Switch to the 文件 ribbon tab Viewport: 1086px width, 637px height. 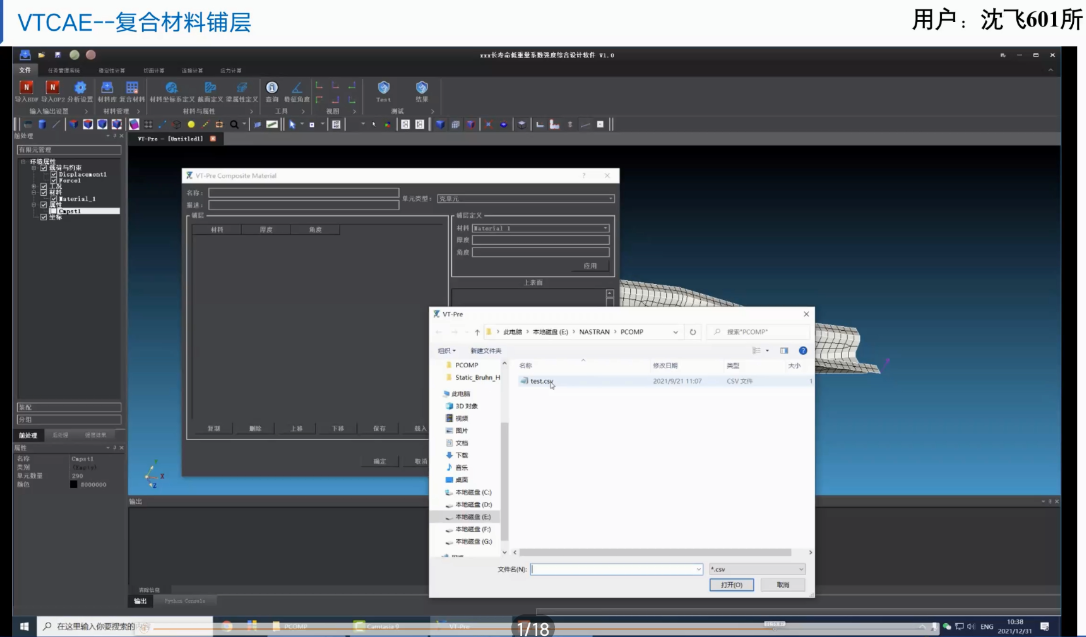(x=25, y=70)
